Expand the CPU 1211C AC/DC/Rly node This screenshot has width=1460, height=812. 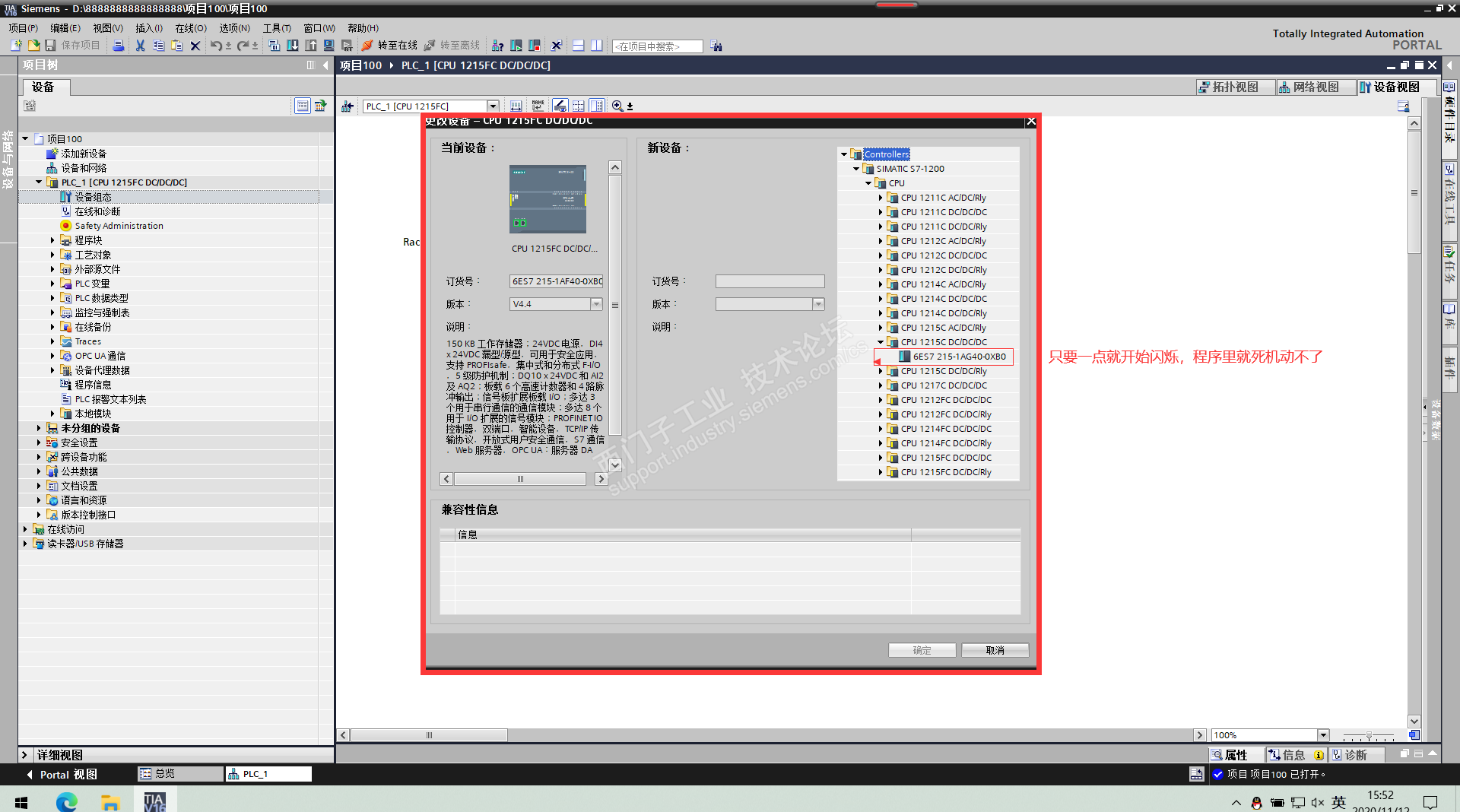(881, 198)
